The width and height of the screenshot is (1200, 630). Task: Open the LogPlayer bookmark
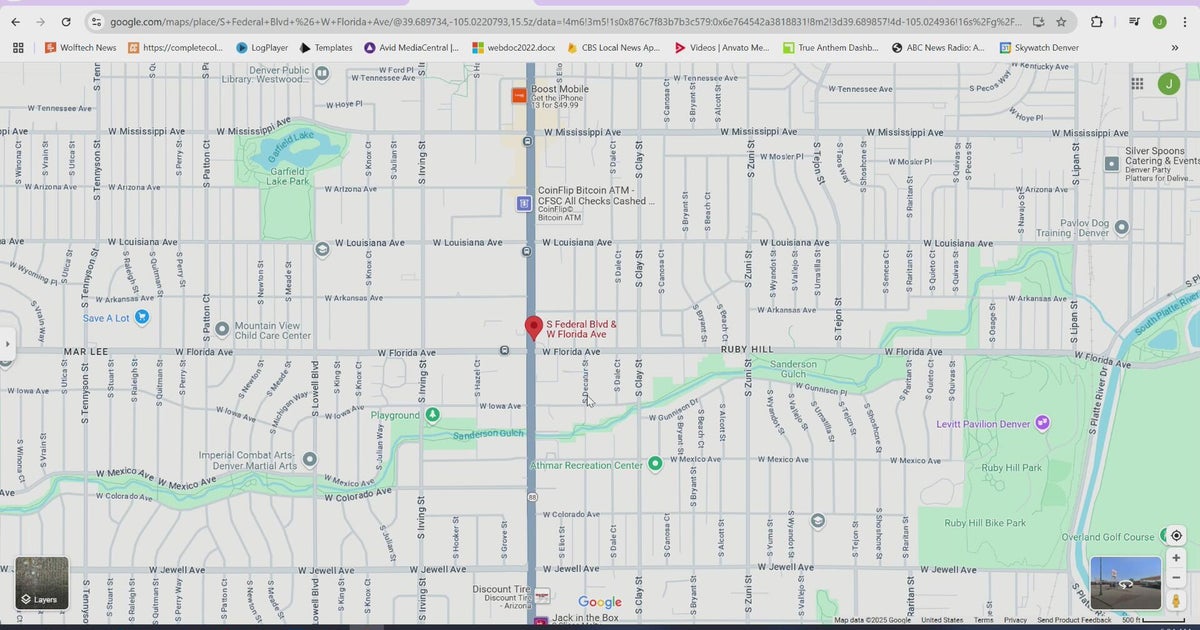(x=262, y=47)
